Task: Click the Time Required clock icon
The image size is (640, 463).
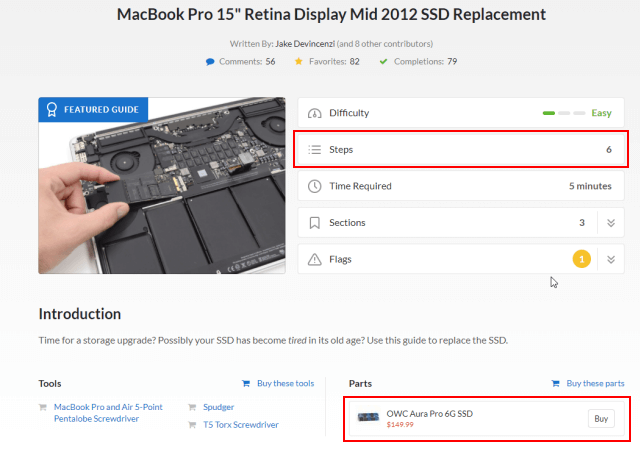Action: pos(314,186)
